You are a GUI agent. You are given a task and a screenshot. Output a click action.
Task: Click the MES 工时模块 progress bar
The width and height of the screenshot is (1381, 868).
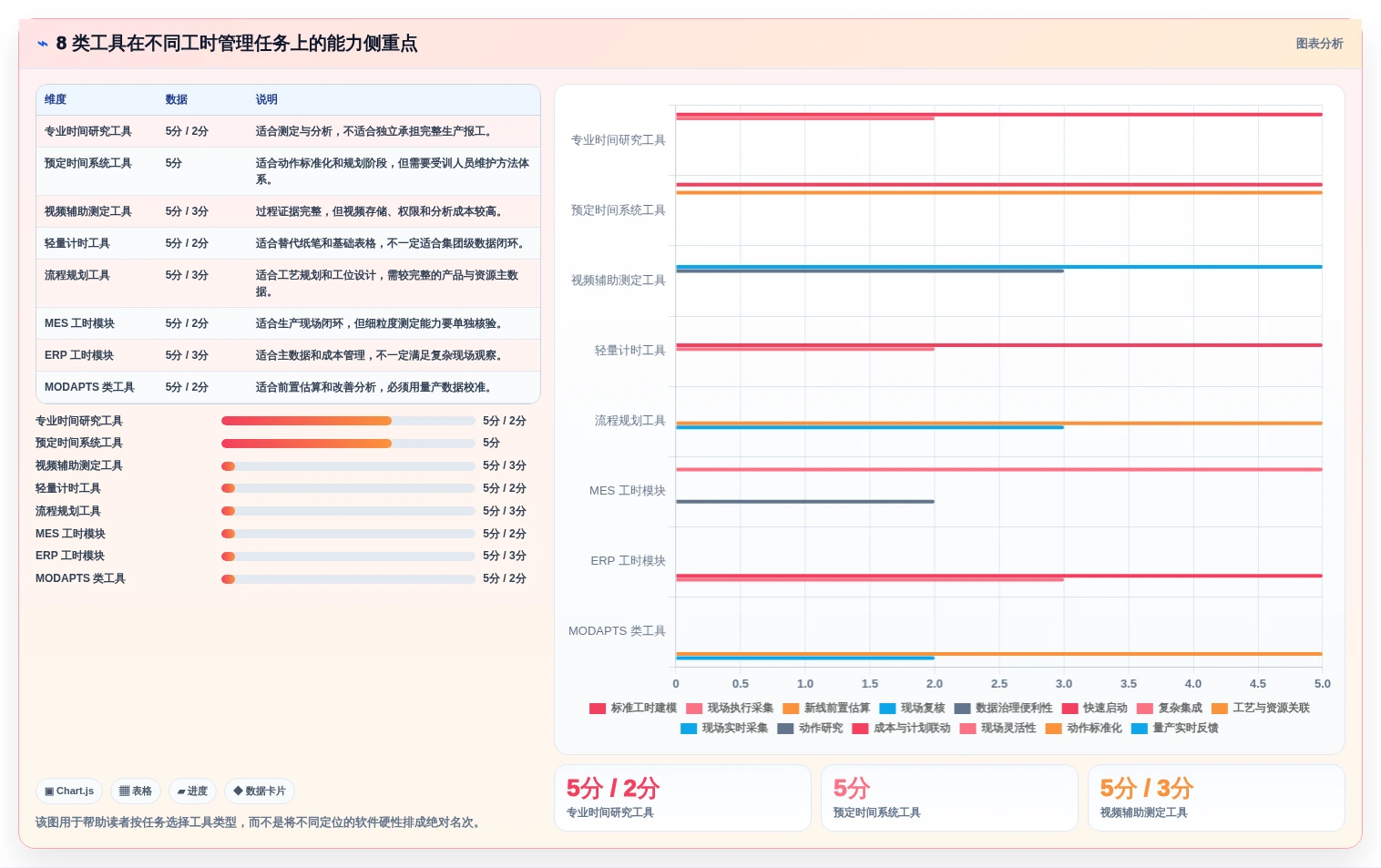[348, 534]
